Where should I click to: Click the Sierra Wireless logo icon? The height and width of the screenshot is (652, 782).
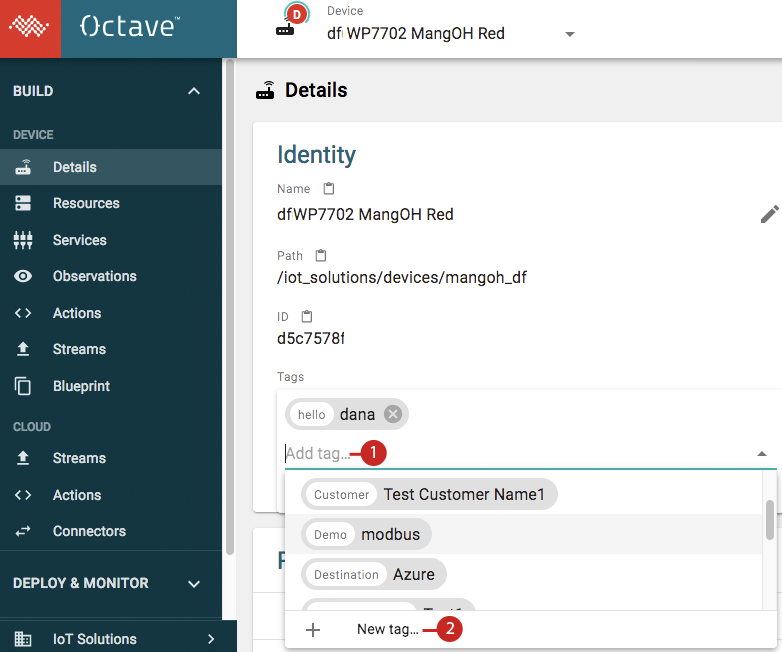(x=30, y=28)
